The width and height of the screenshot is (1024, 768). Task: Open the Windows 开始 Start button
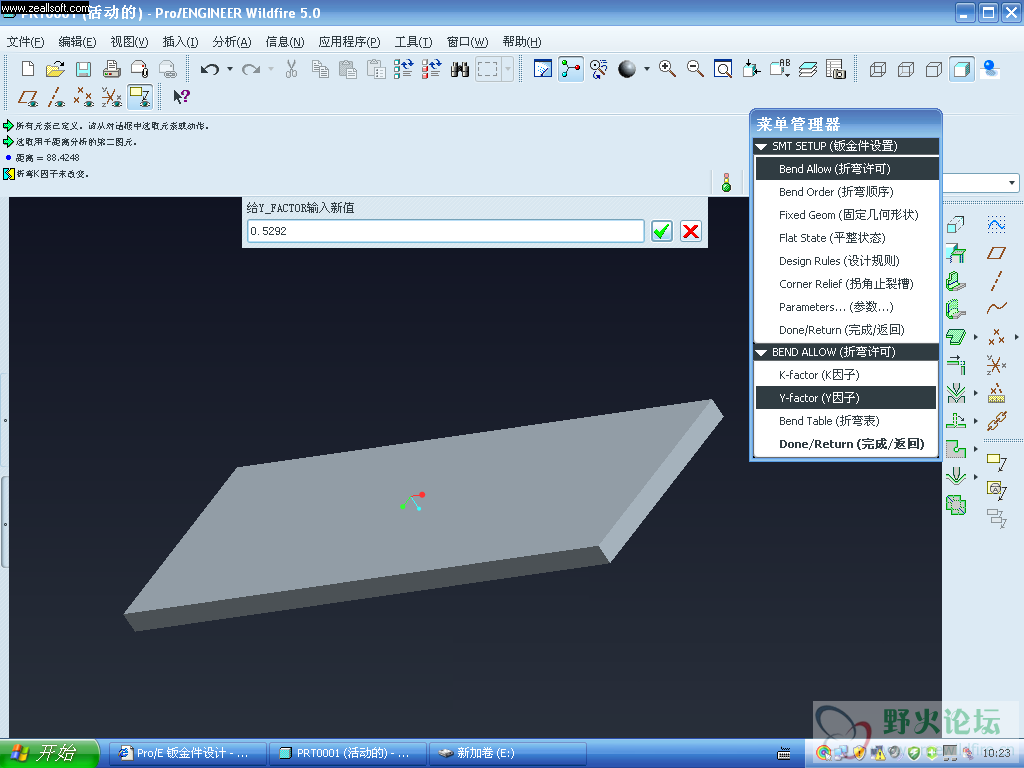(x=49, y=754)
